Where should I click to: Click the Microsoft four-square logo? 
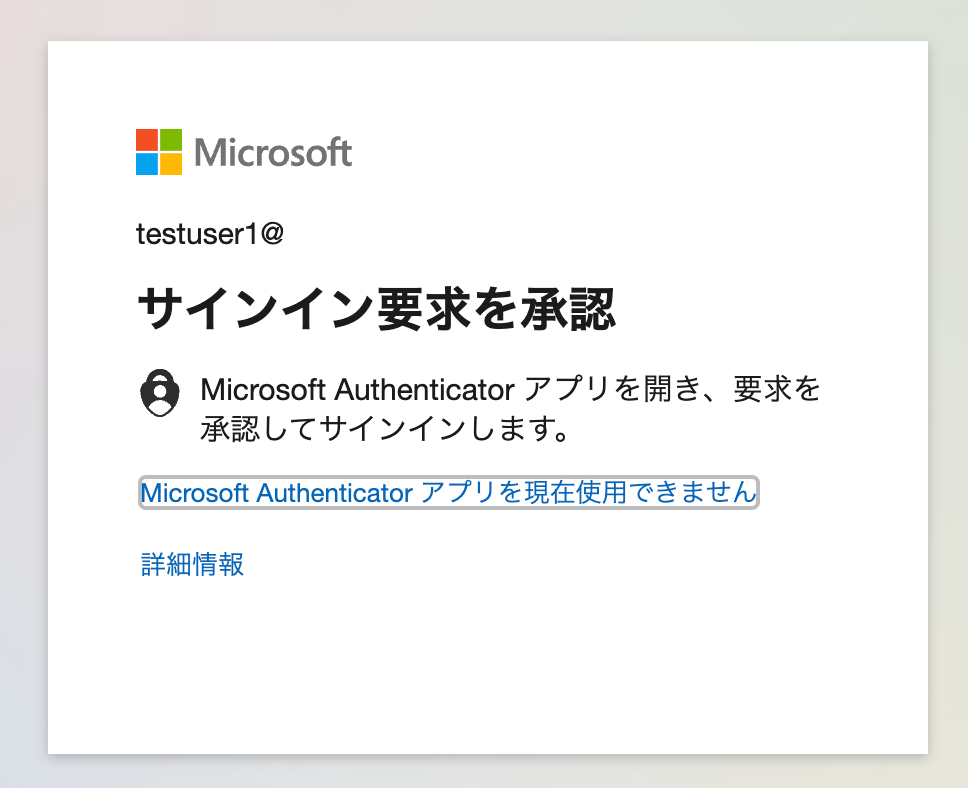click(159, 151)
